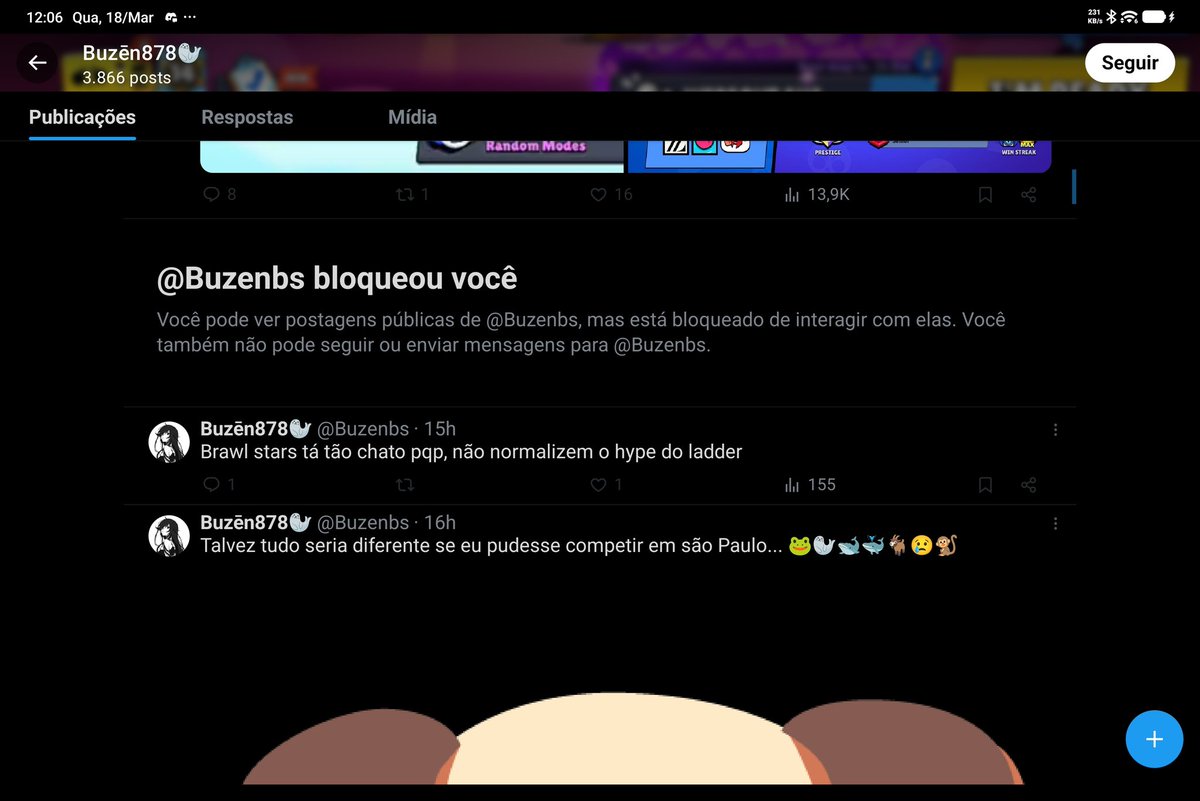1200x801 pixels.
Task: Reply icon with 8 comments on image post
Action: pos(211,195)
